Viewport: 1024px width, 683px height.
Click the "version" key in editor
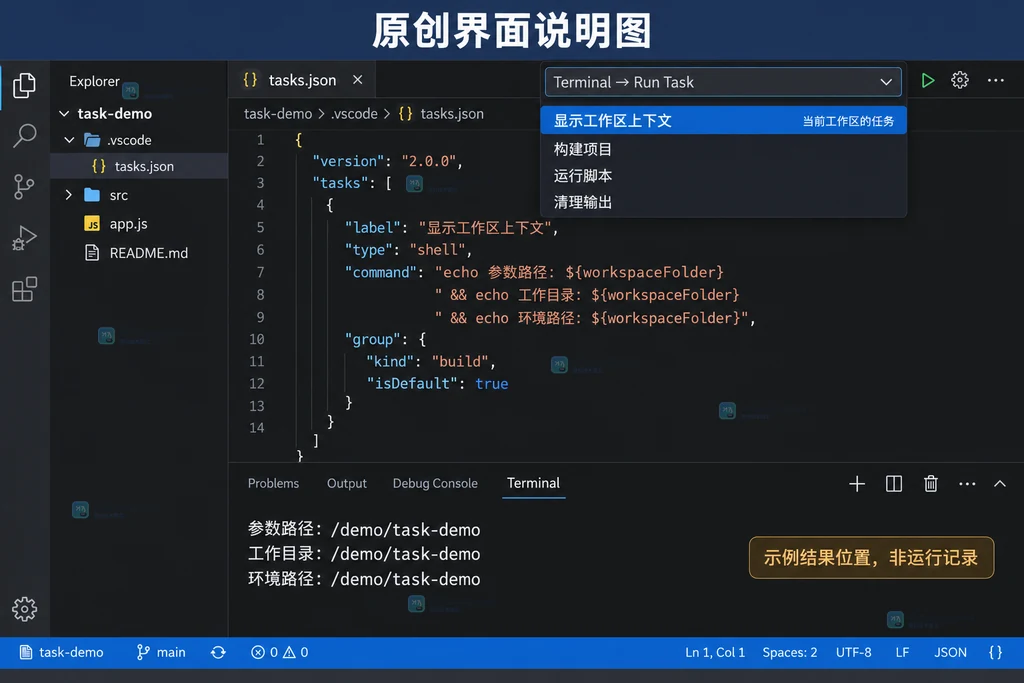(x=349, y=161)
